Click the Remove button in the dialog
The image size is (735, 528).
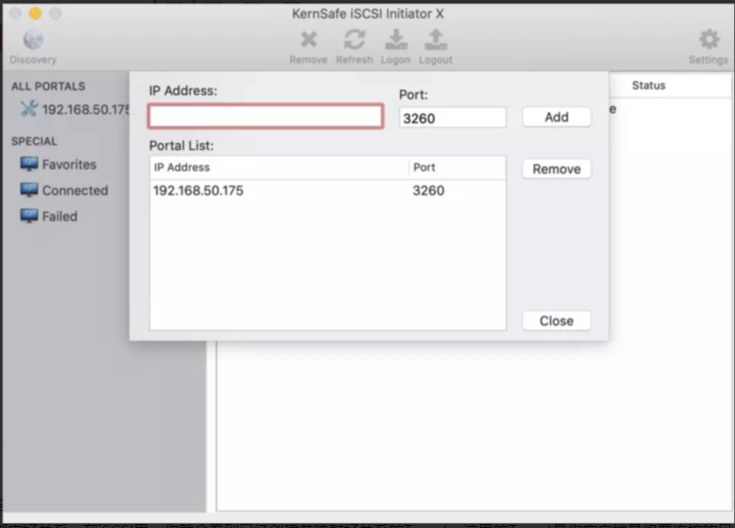(556, 169)
